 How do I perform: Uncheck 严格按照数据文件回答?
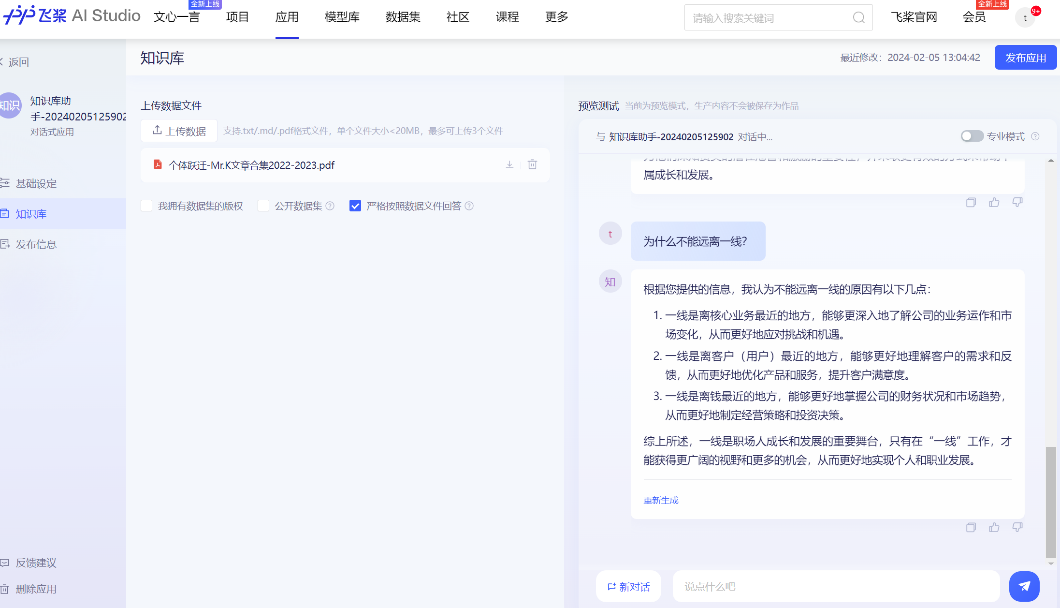click(x=355, y=204)
